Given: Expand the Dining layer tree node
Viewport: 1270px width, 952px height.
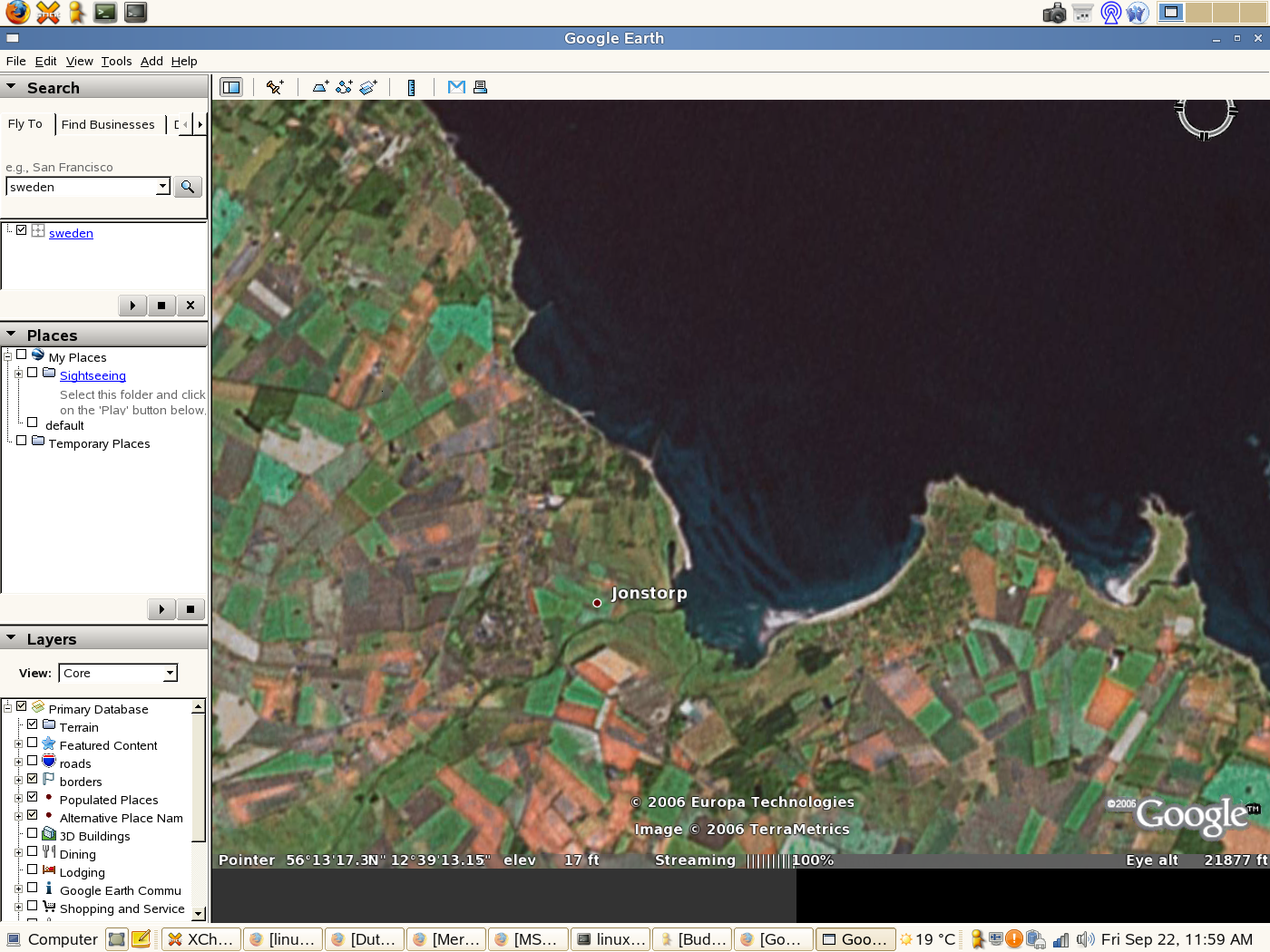Looking at the screenshot, I should click(x=18, y=852).
